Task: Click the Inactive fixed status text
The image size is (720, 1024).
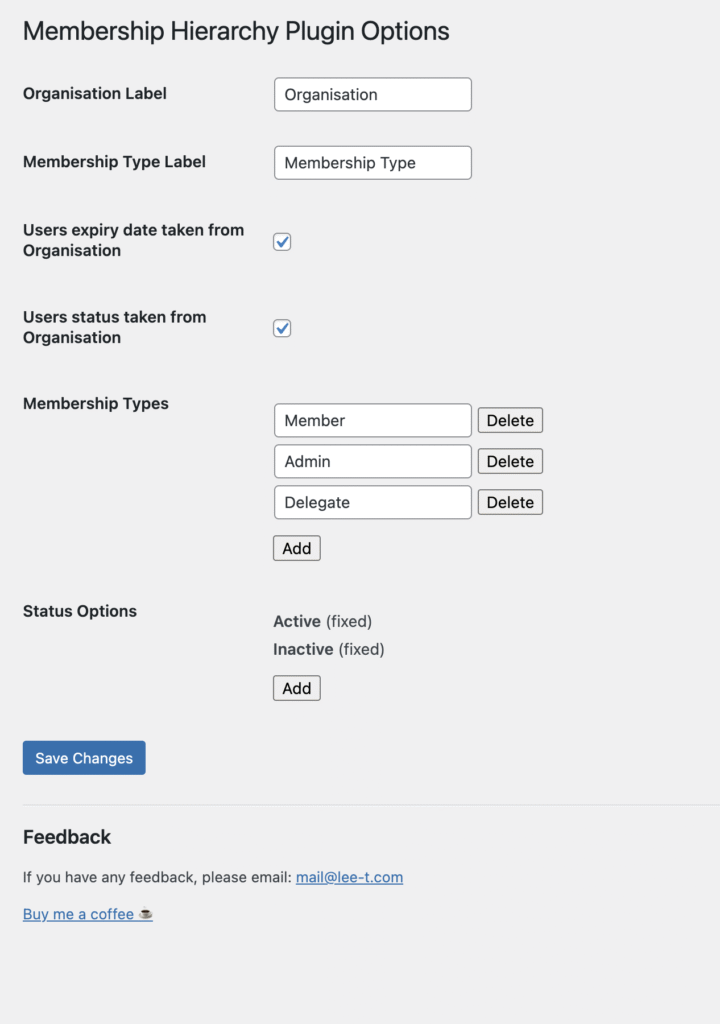Action: tap(329, 649)
